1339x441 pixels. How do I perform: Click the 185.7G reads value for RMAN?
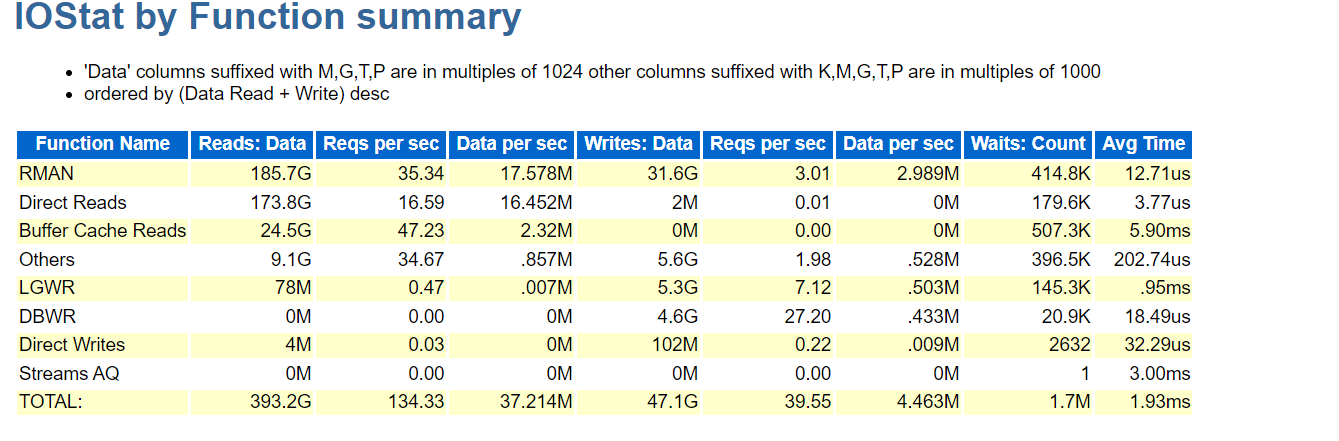coord(278,174)
